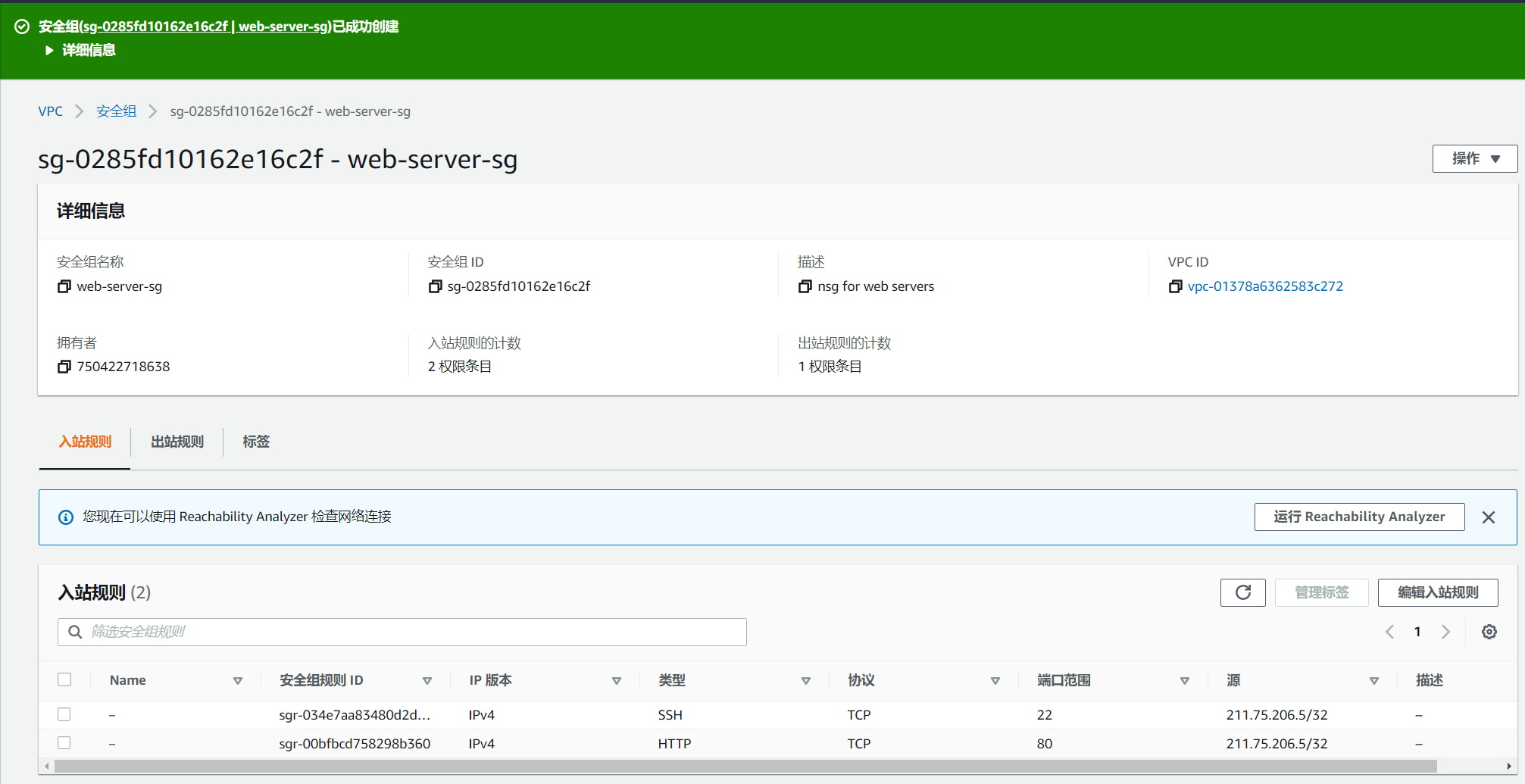Switch to 标签 tab
Screen dimensions: 1525x784
tap(256, 442)
